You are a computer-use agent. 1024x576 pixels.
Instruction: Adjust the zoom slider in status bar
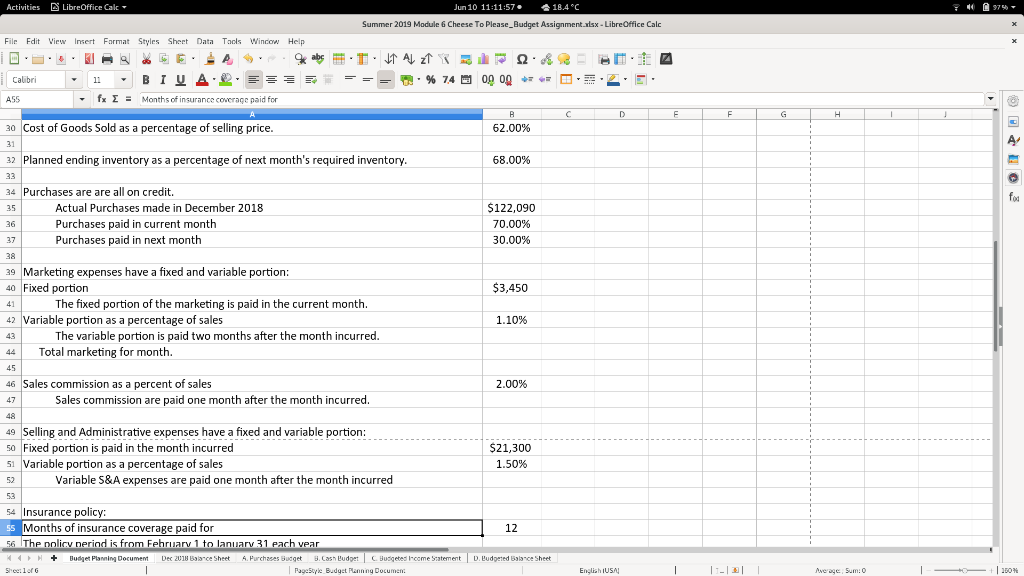pyautogui.click(x=964, y=570)
